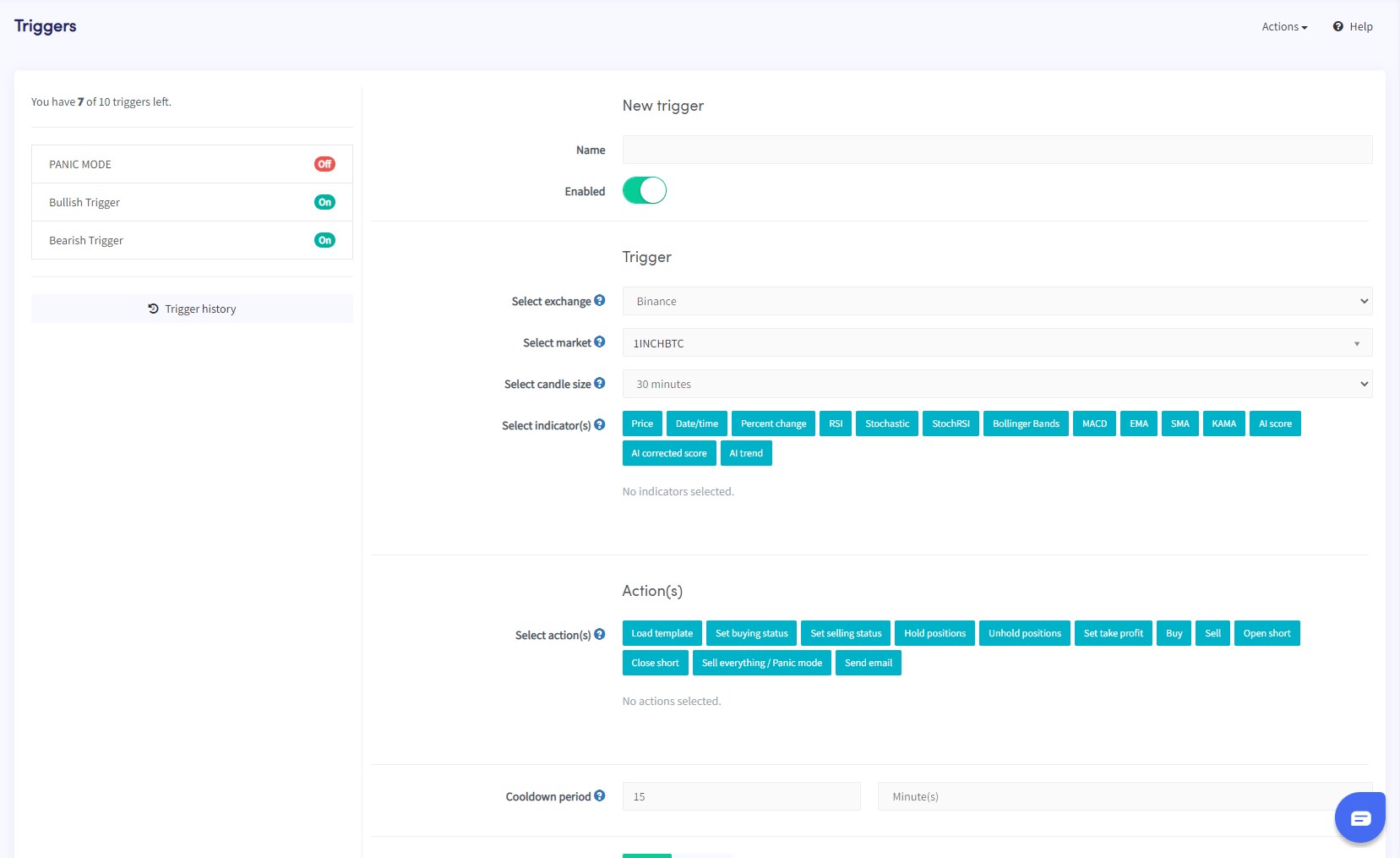
Task: Open the Help menu item
Action: (1353, 27)
